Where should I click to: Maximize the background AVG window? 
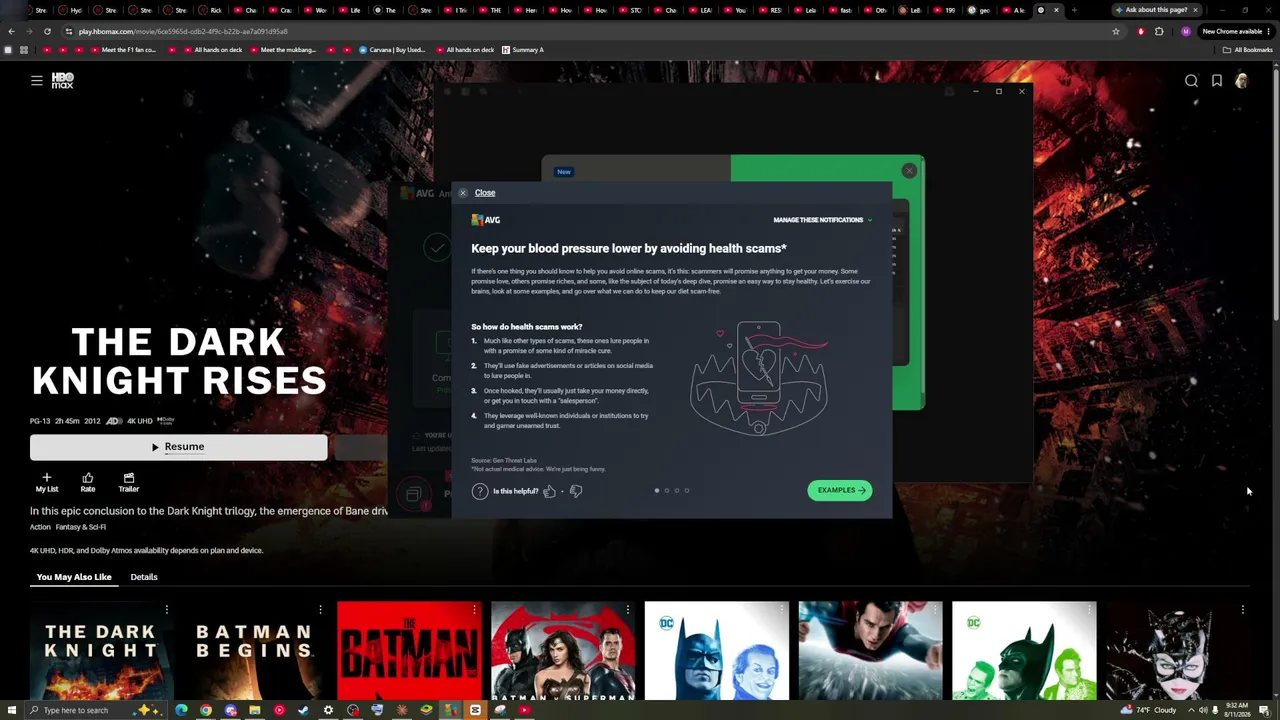tap(998, 91)
